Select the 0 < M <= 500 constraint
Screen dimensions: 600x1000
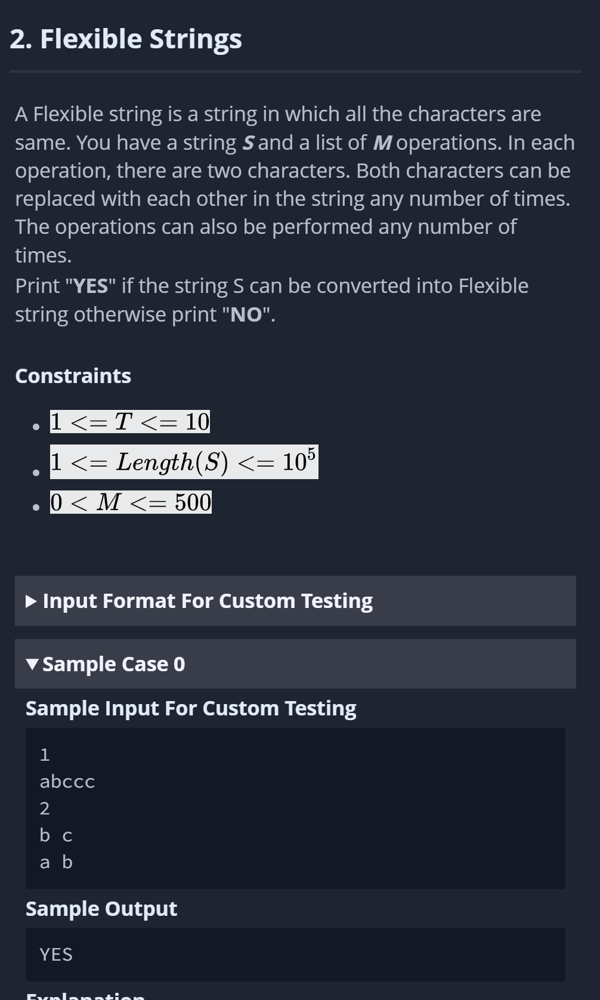click(x=131, y=503)
